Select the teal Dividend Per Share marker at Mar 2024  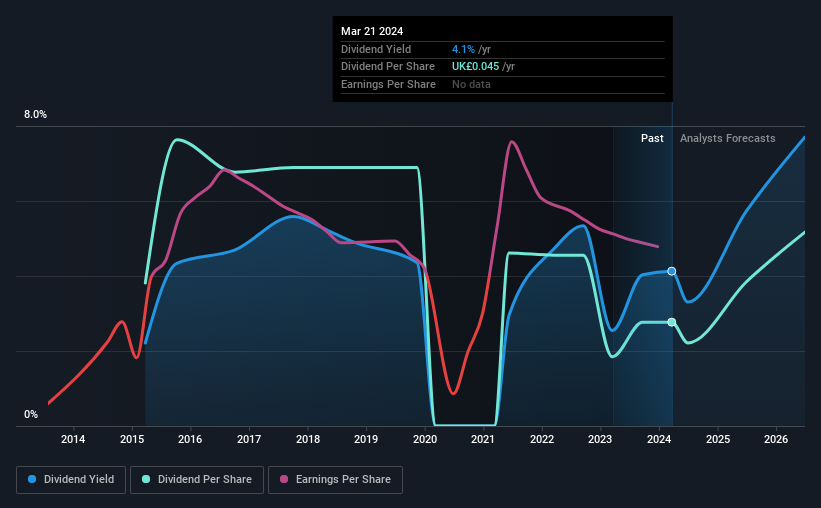coord(672,322)
